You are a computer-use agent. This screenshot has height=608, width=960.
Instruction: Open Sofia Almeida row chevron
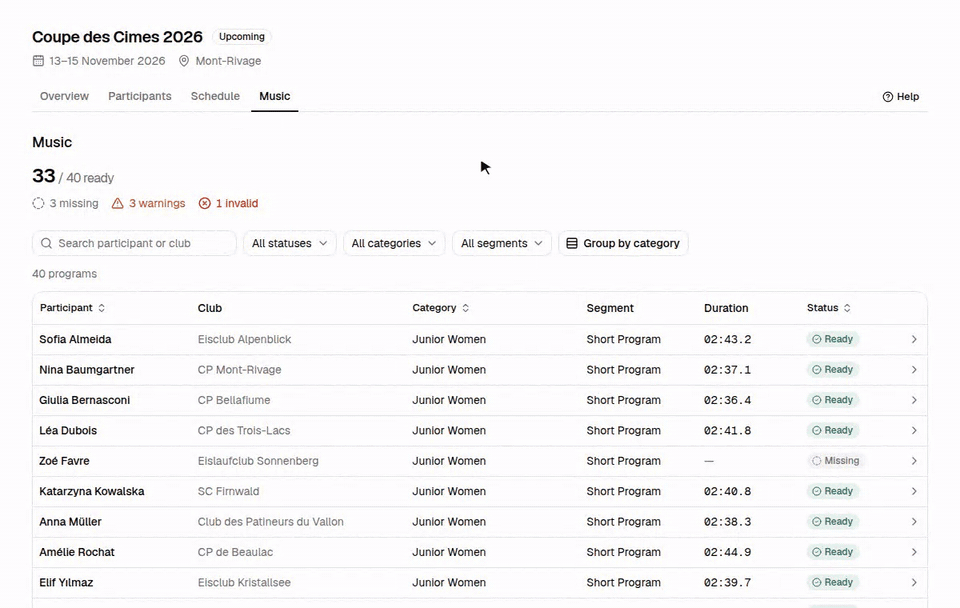(914, 339)
